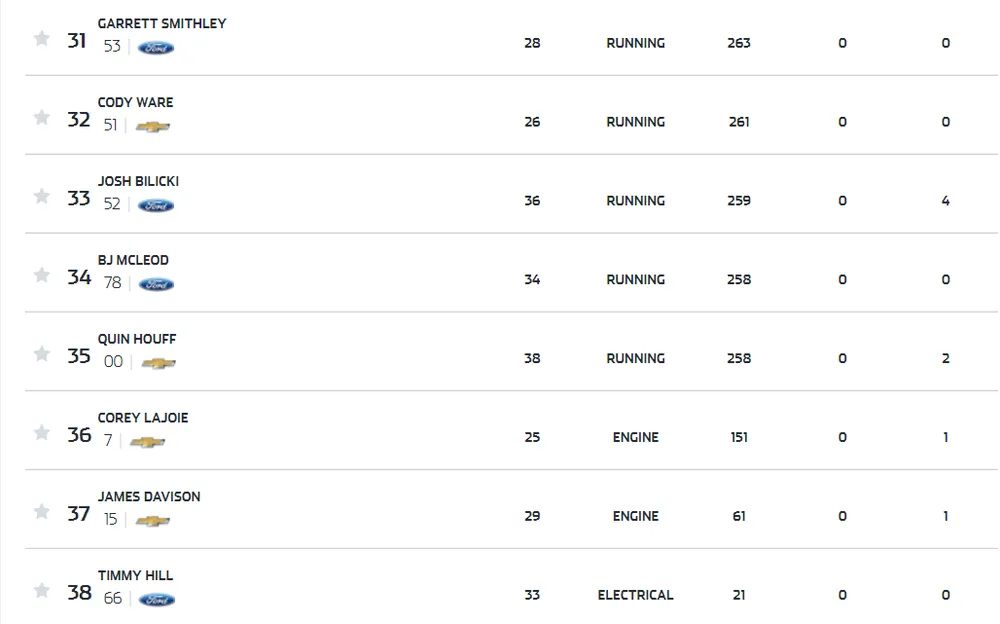Star Josh Bilicki as a favorite driver
The height and width of the screenshot is (624, 1000).
(41, 197)
